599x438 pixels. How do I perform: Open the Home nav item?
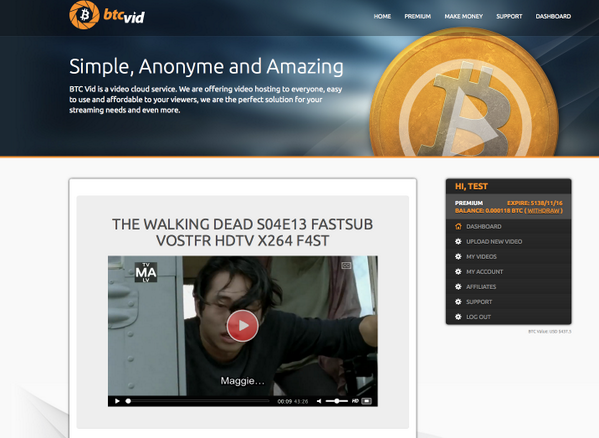[382, 16]
